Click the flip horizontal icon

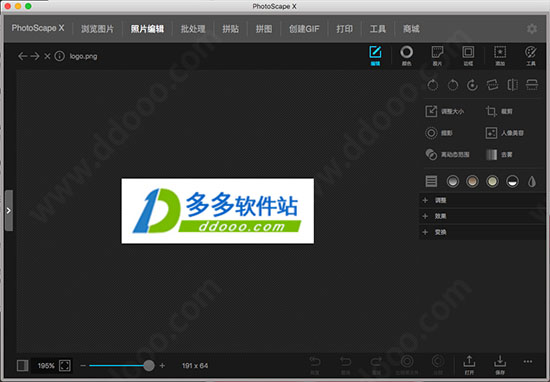512,85
